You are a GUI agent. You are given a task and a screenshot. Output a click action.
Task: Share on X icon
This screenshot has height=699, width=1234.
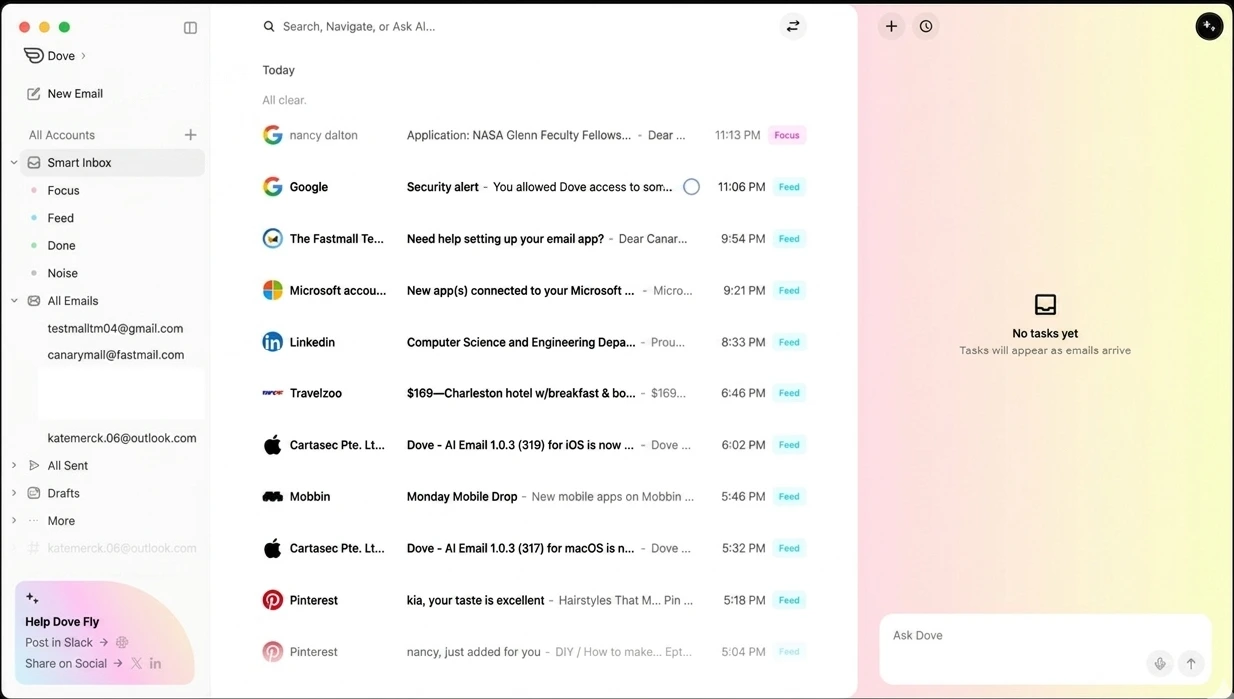pyautogui.click(x=137, y=664)
